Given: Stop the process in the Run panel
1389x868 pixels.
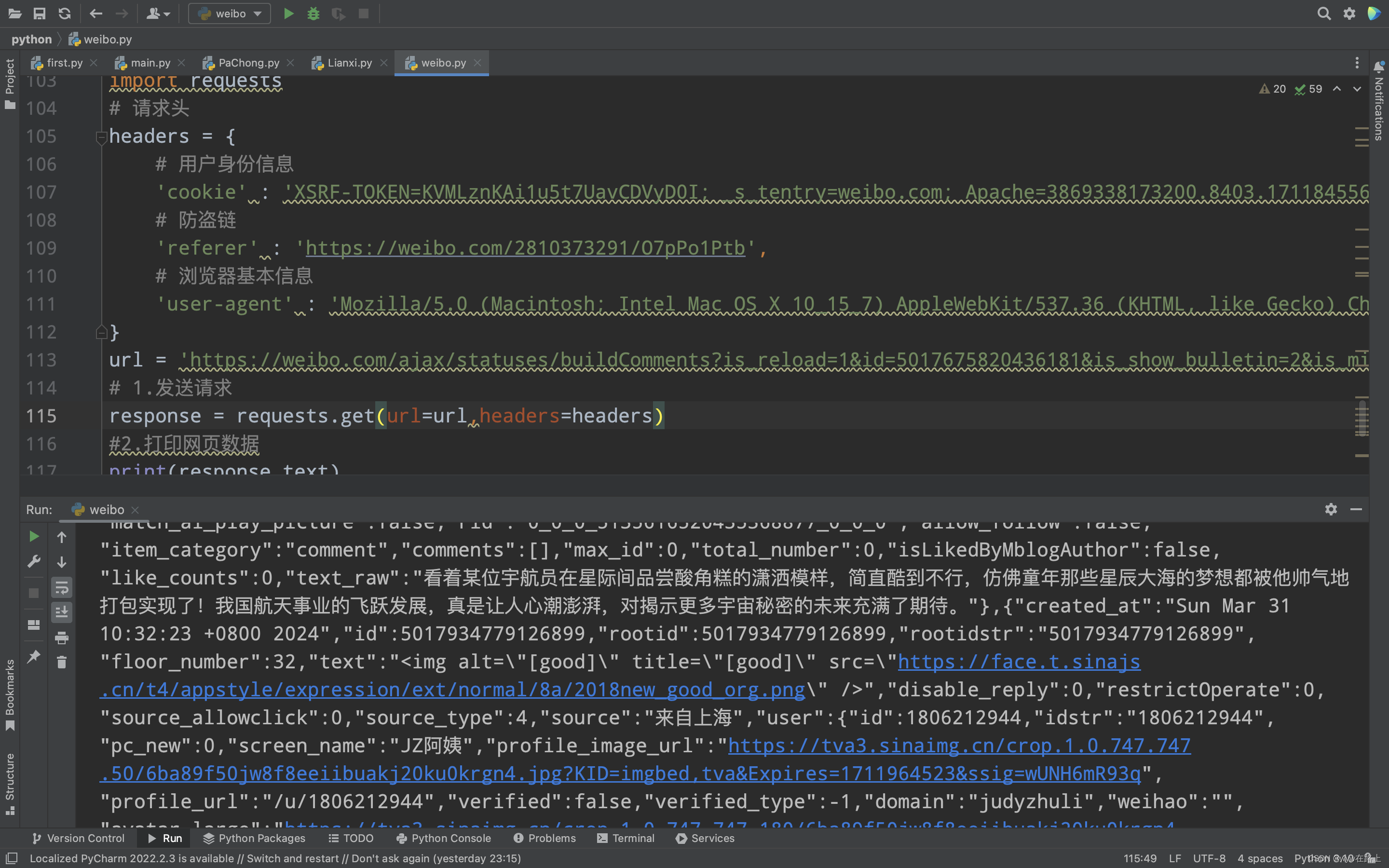Looking at the screenshot, I should click(34, 593).
